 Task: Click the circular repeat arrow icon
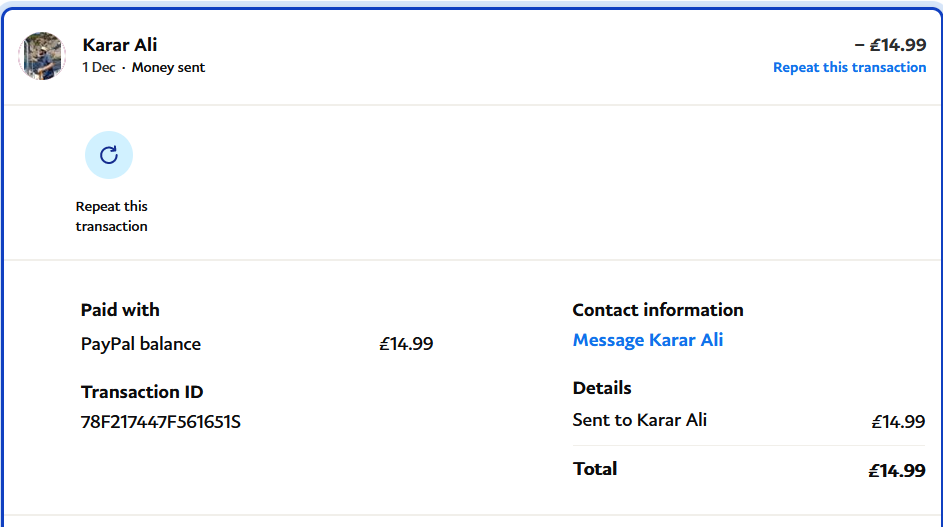(109, 155)
